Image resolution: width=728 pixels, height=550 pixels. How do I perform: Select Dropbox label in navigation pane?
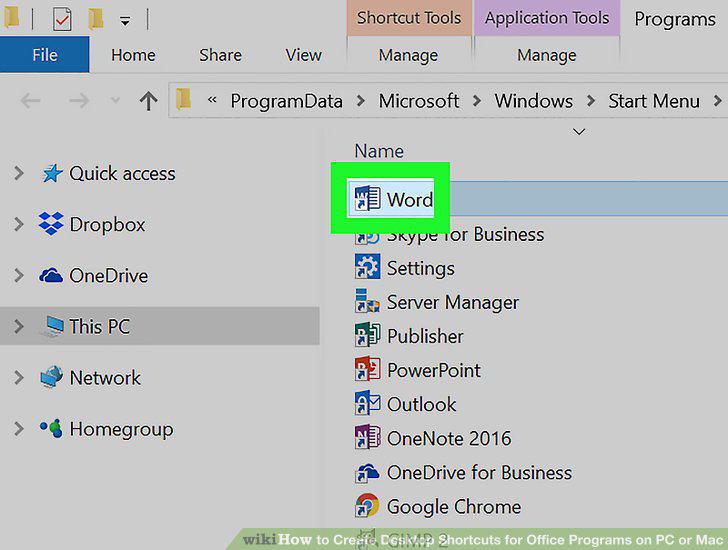[107, 225]
